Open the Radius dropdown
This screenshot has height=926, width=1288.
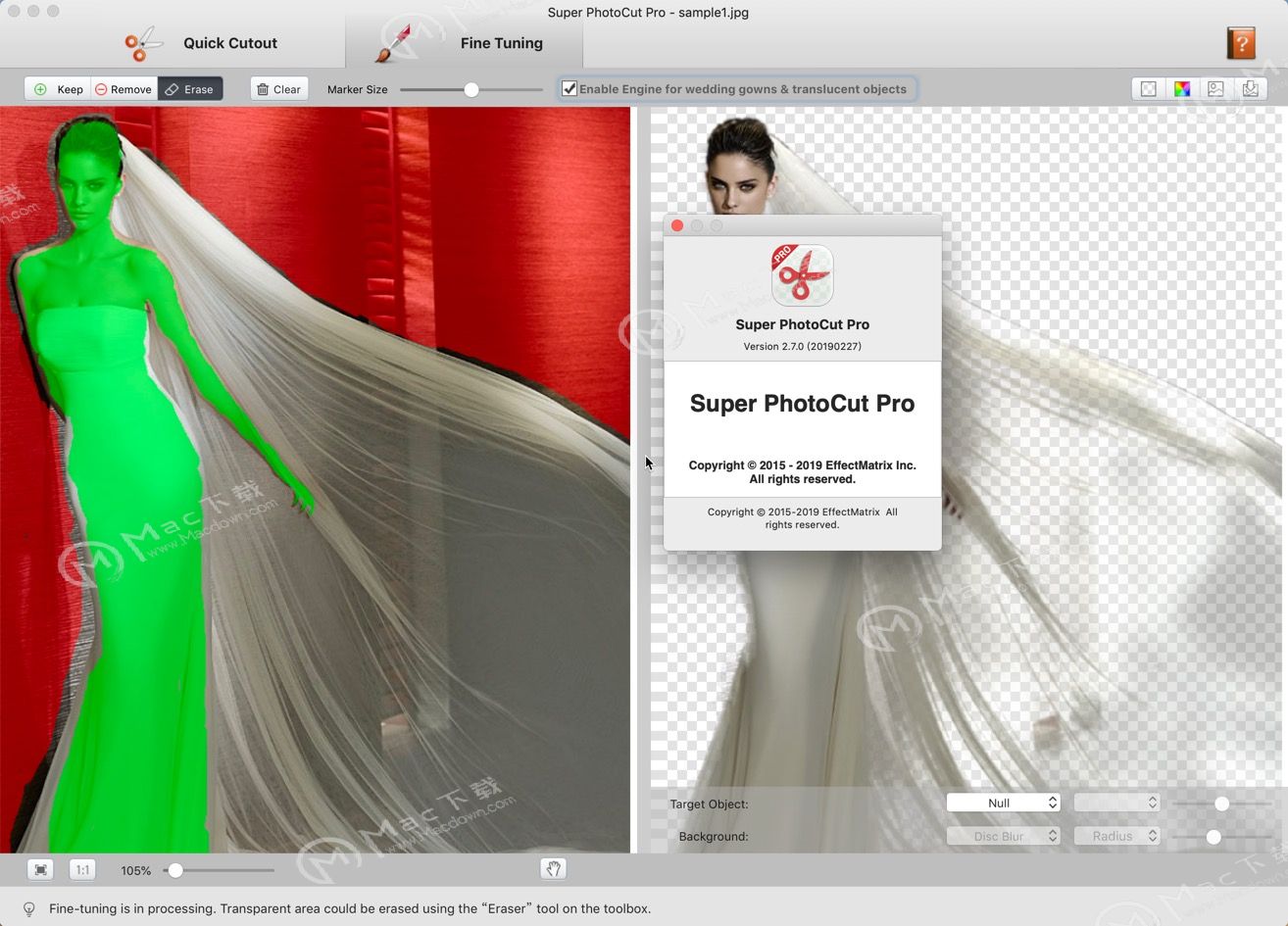tap(1116, 836)
